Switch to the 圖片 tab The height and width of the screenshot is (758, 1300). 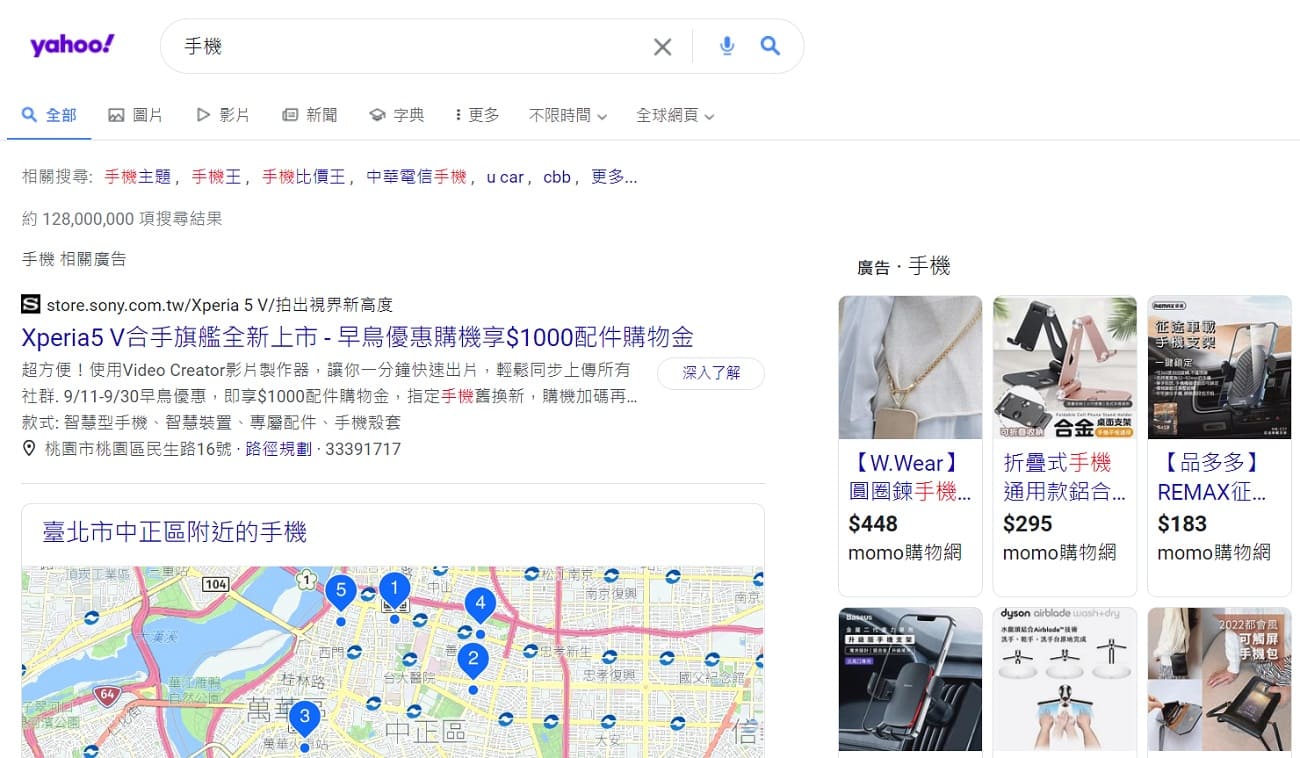(x=136, y=115)
